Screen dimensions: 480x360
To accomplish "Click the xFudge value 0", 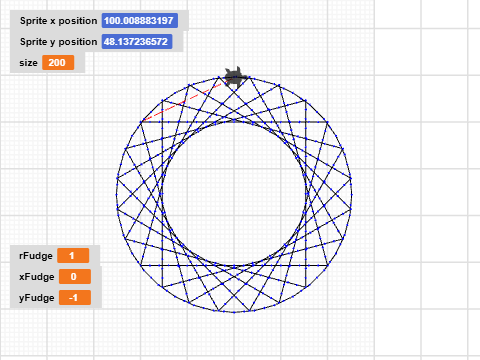I will tap(75, 277).
